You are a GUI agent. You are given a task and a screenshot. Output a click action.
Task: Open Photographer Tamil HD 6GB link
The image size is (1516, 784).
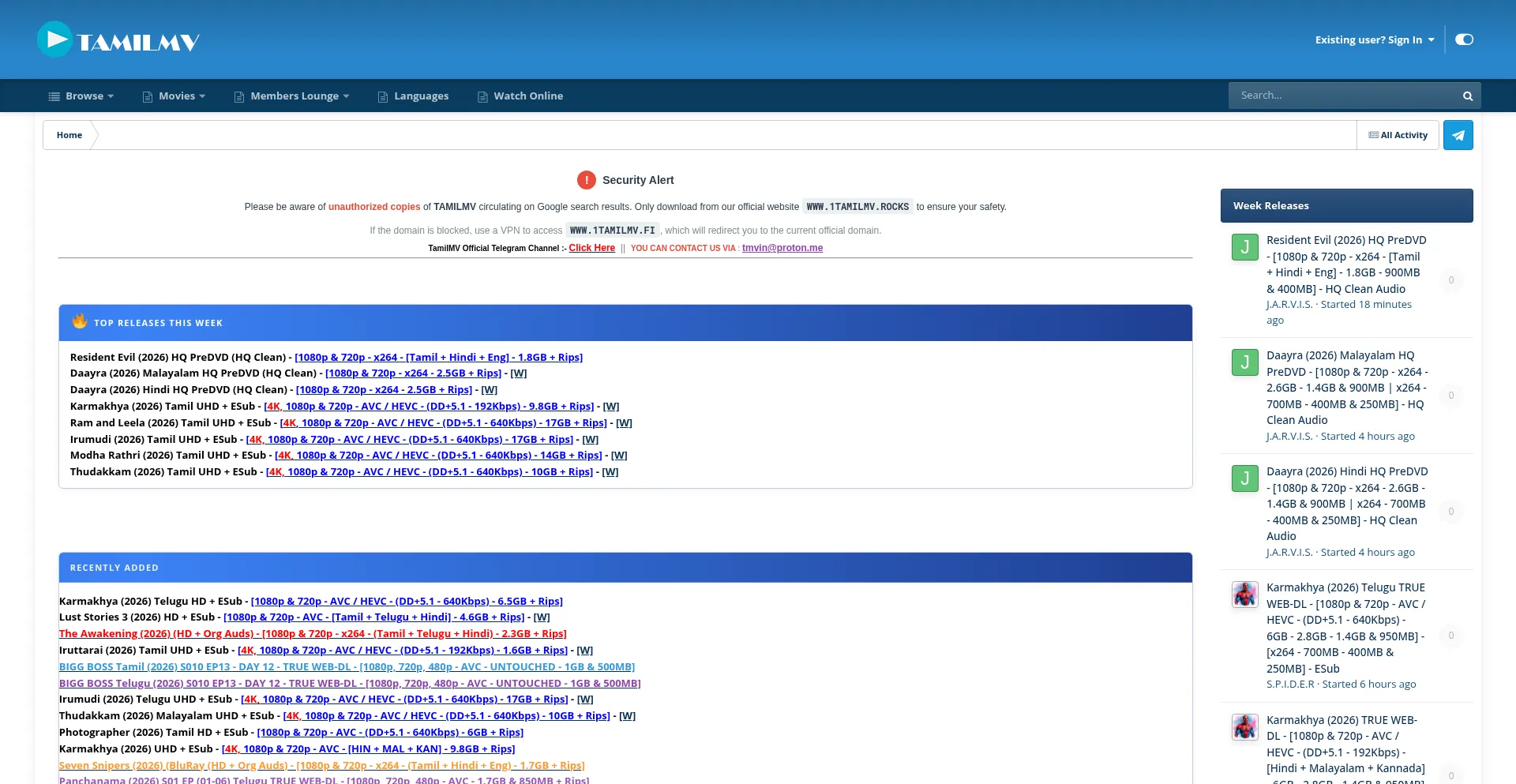point(390,733)
